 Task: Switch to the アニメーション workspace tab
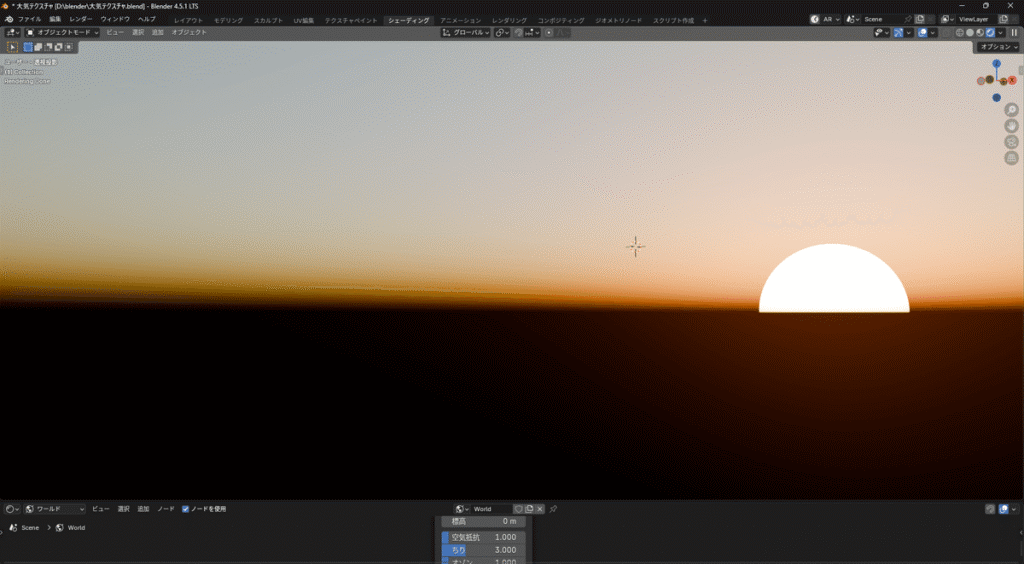460,20
